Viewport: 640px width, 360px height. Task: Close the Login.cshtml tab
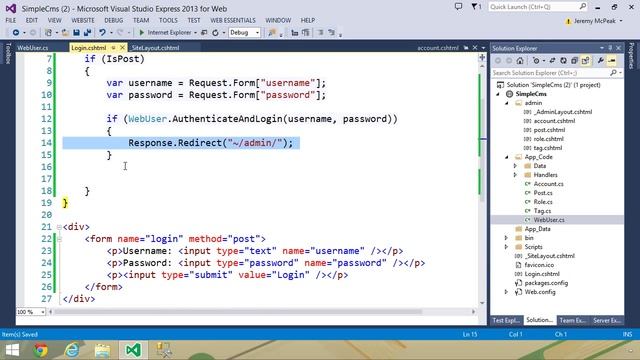(122, 48)
